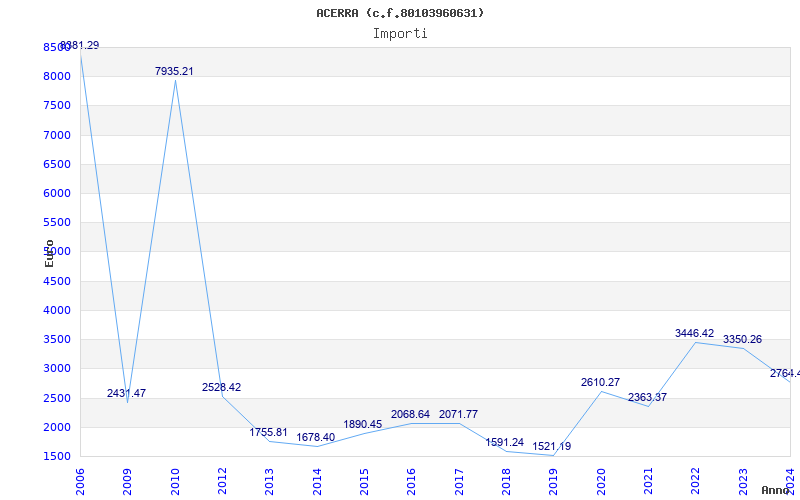Click the 5500 y-axis tick label

pyautogui.click(x=57, y=222)
